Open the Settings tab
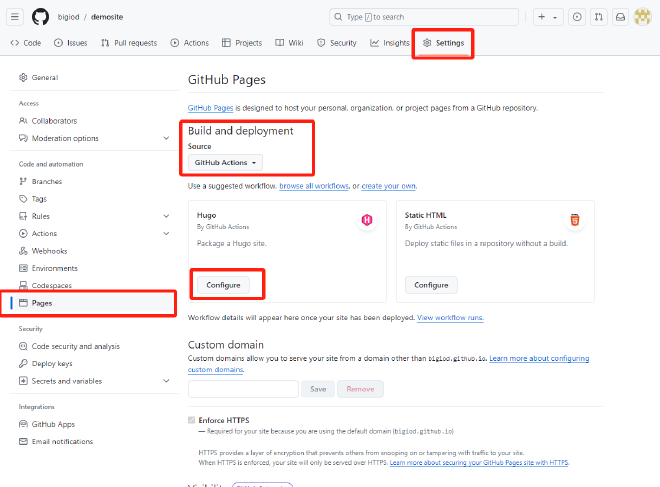Viewport: 660px width, 487px height. (443, 43)
